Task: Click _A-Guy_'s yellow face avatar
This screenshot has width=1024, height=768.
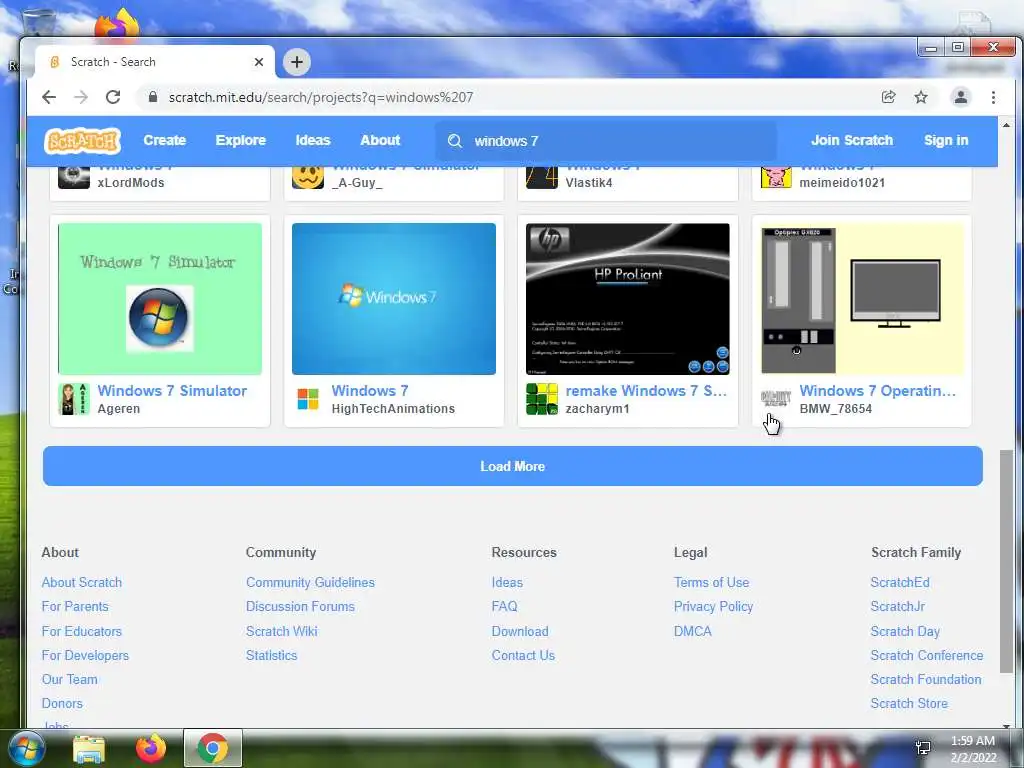Action: (x=308, y=177)
